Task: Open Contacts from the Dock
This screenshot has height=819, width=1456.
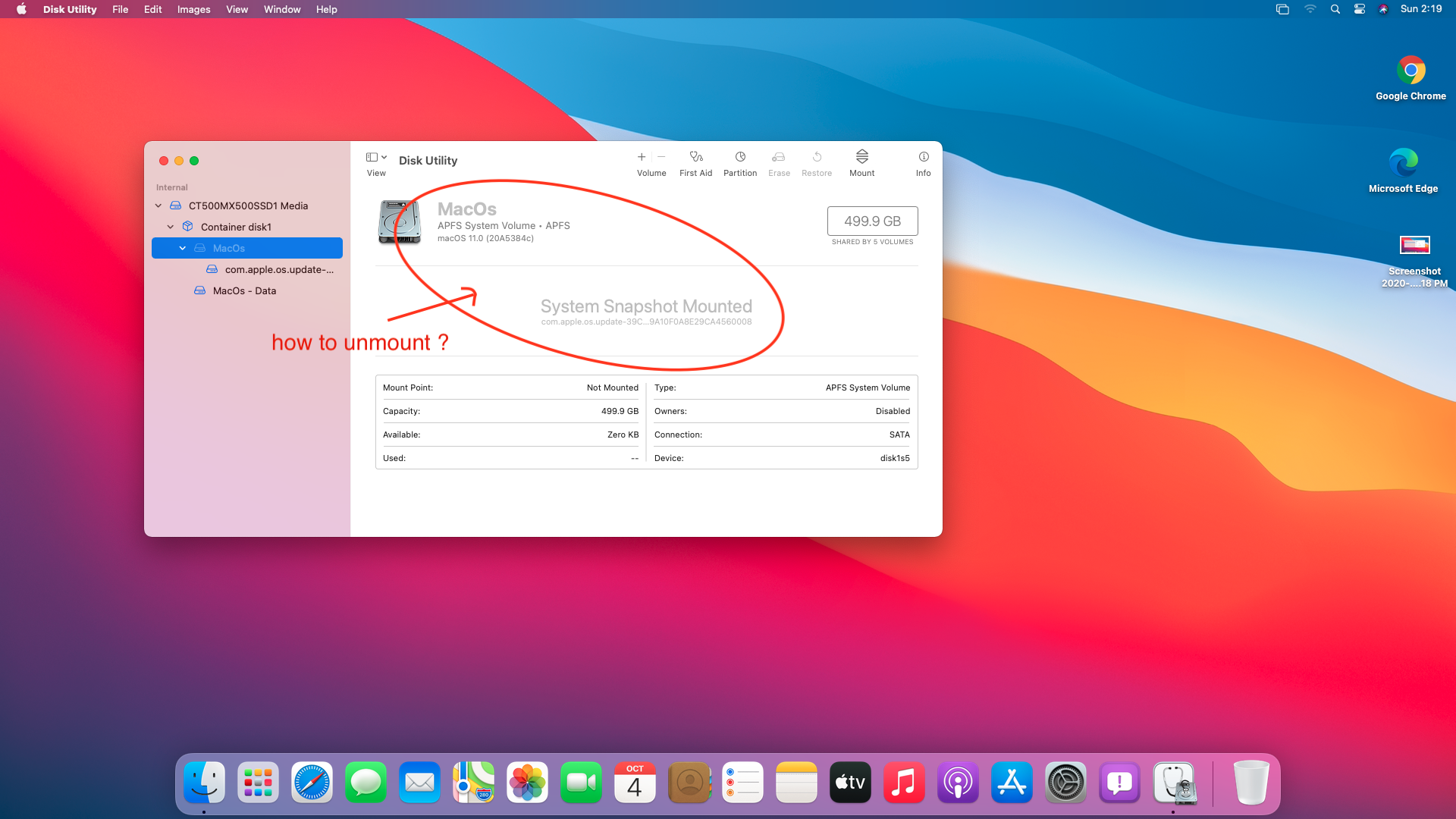Action: (x=689, y=783)
